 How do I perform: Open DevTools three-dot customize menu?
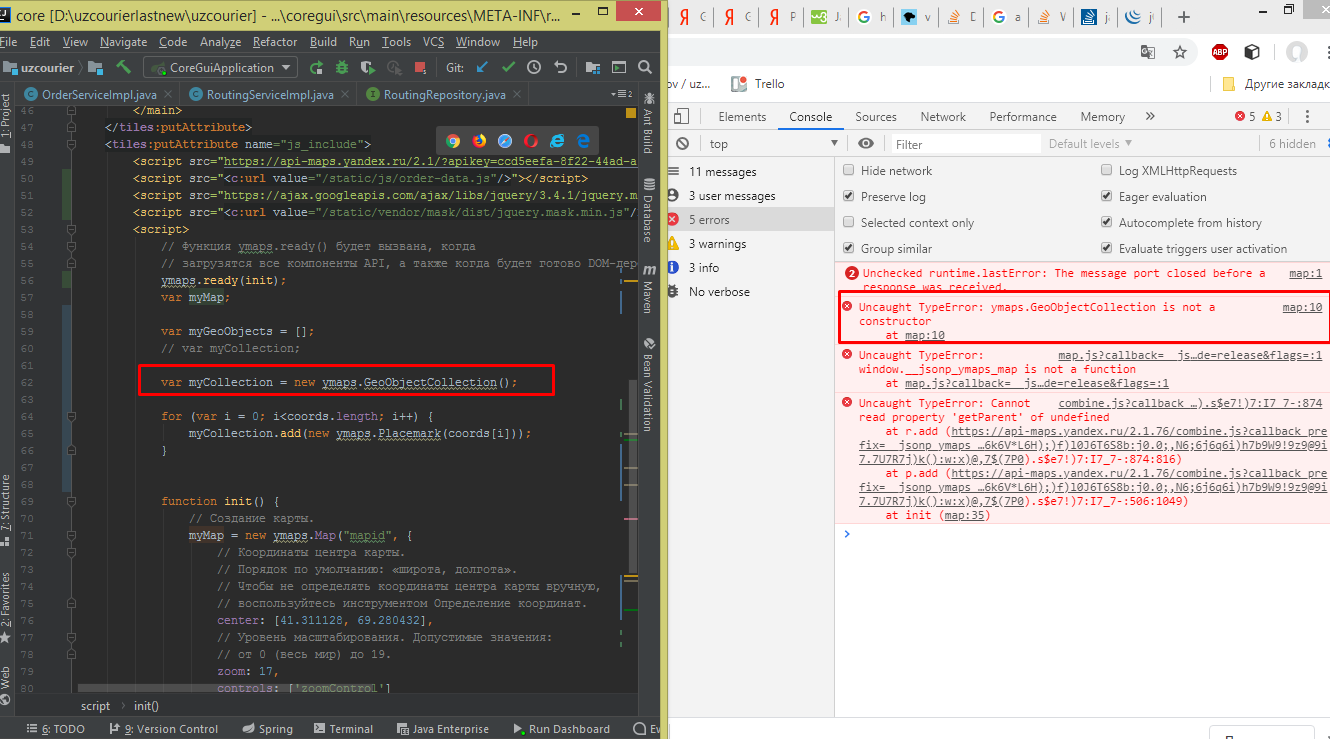pyautogui.click(x=1306, y=117)
